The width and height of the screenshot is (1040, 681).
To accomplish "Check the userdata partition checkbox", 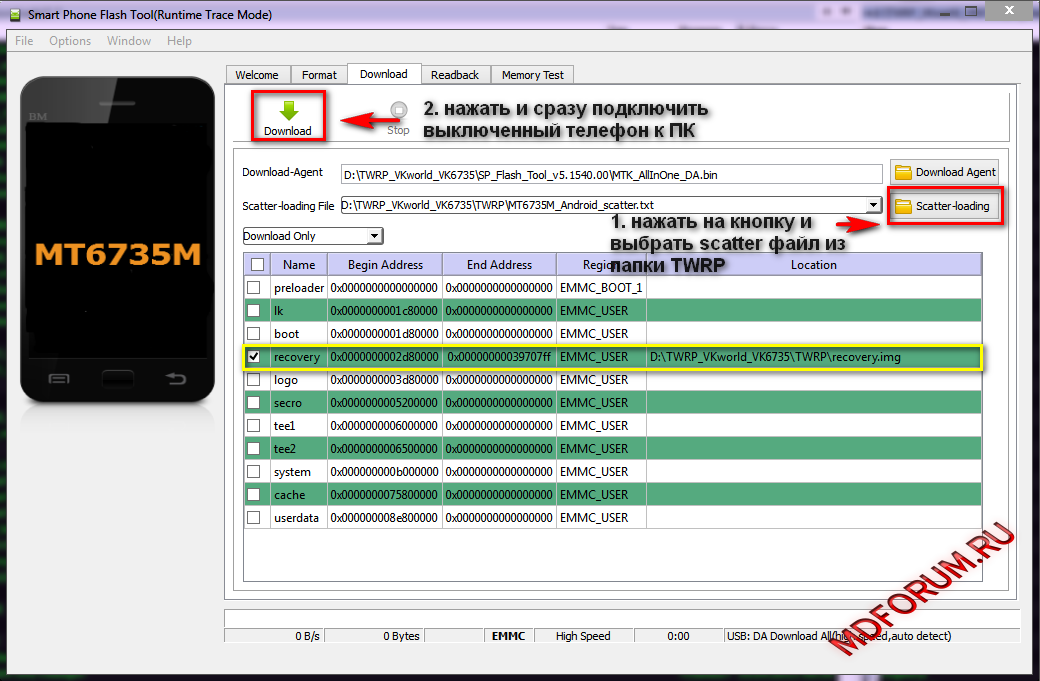I will point(254,518).
